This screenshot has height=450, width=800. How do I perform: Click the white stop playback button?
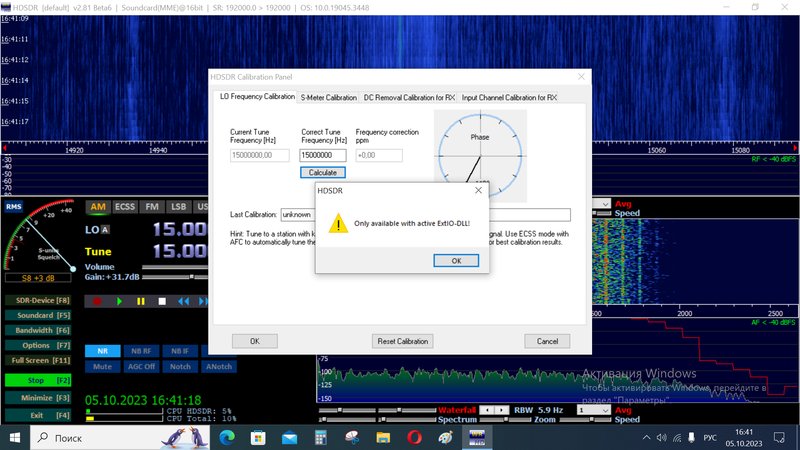tap(162, 302)
